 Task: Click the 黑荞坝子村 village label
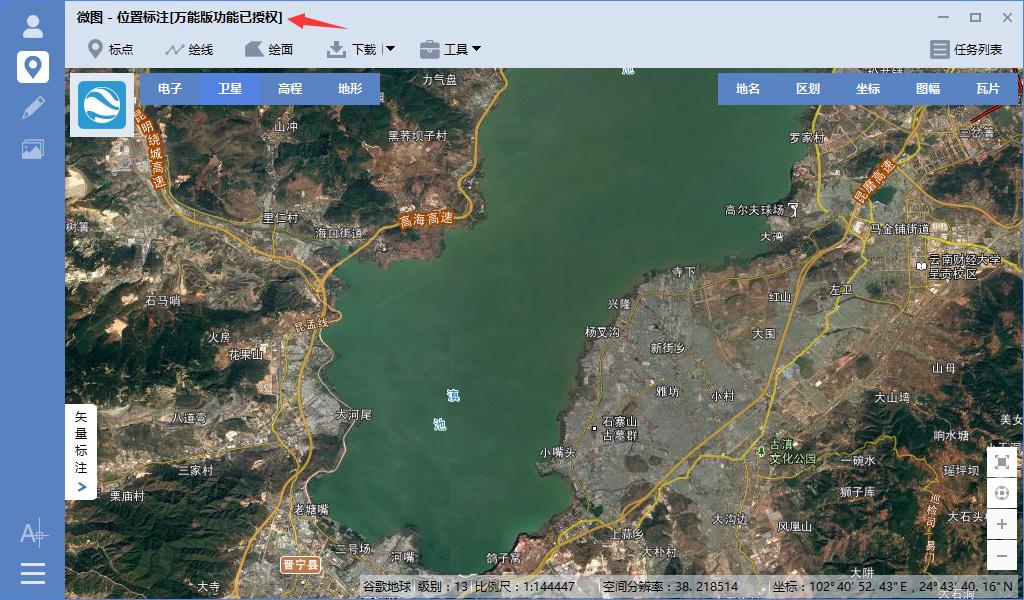click(x=417, y=136)
